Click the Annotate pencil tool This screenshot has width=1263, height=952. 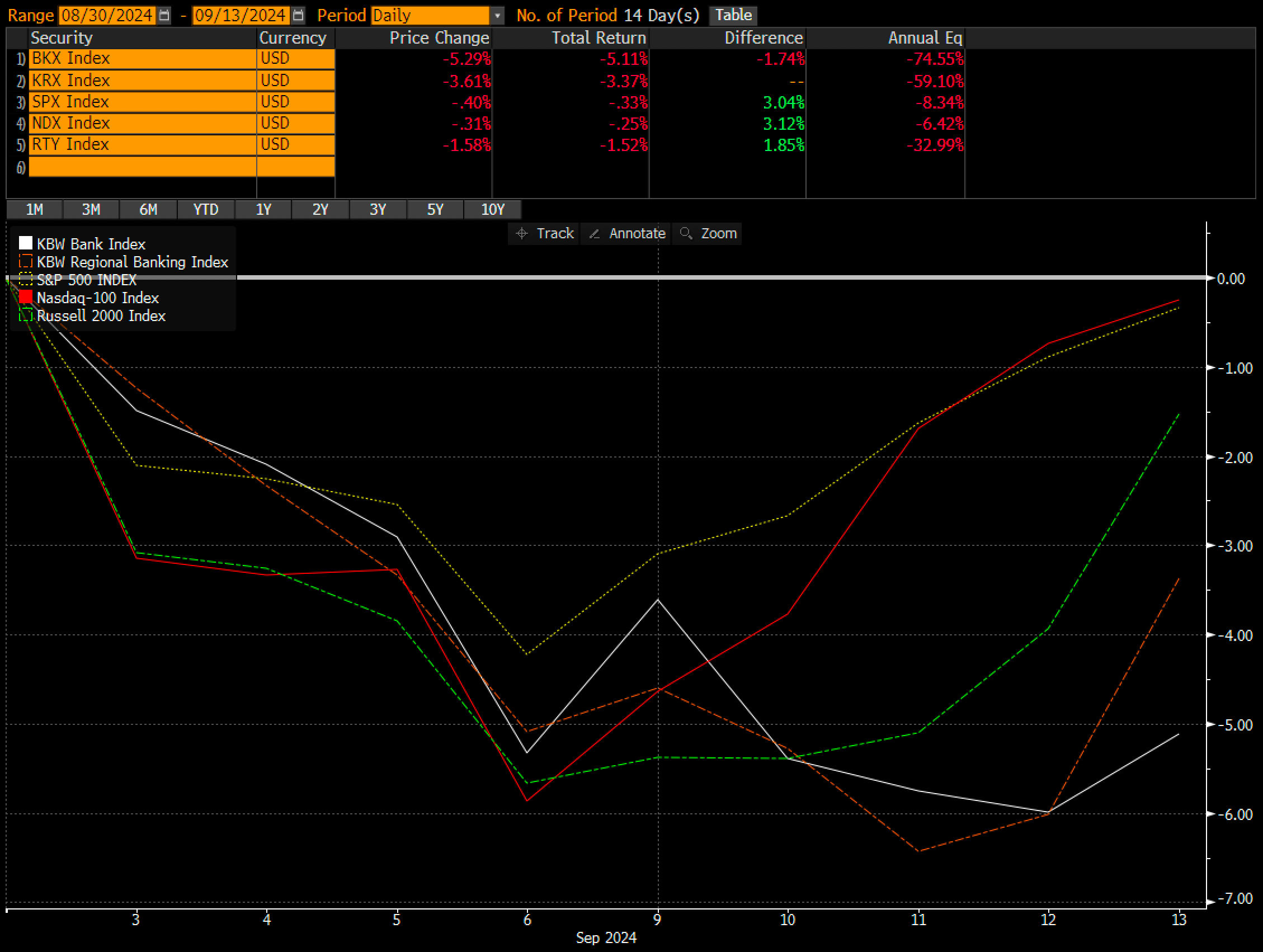coord(626,234)
